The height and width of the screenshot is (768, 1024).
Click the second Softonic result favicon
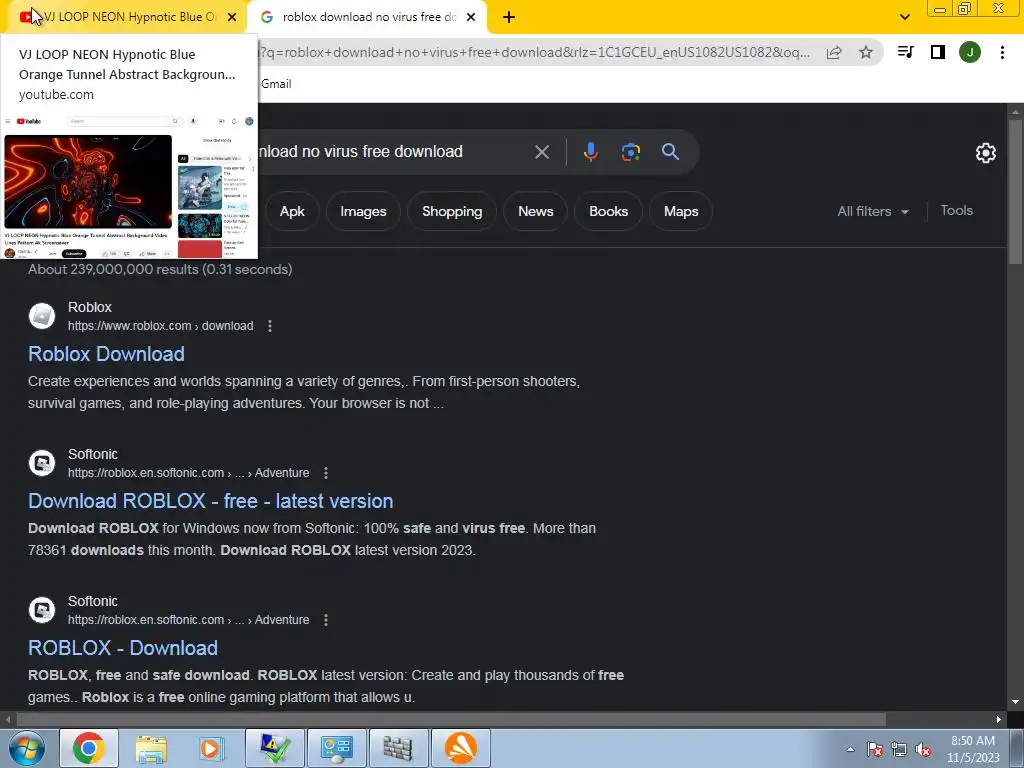(42, 610)
